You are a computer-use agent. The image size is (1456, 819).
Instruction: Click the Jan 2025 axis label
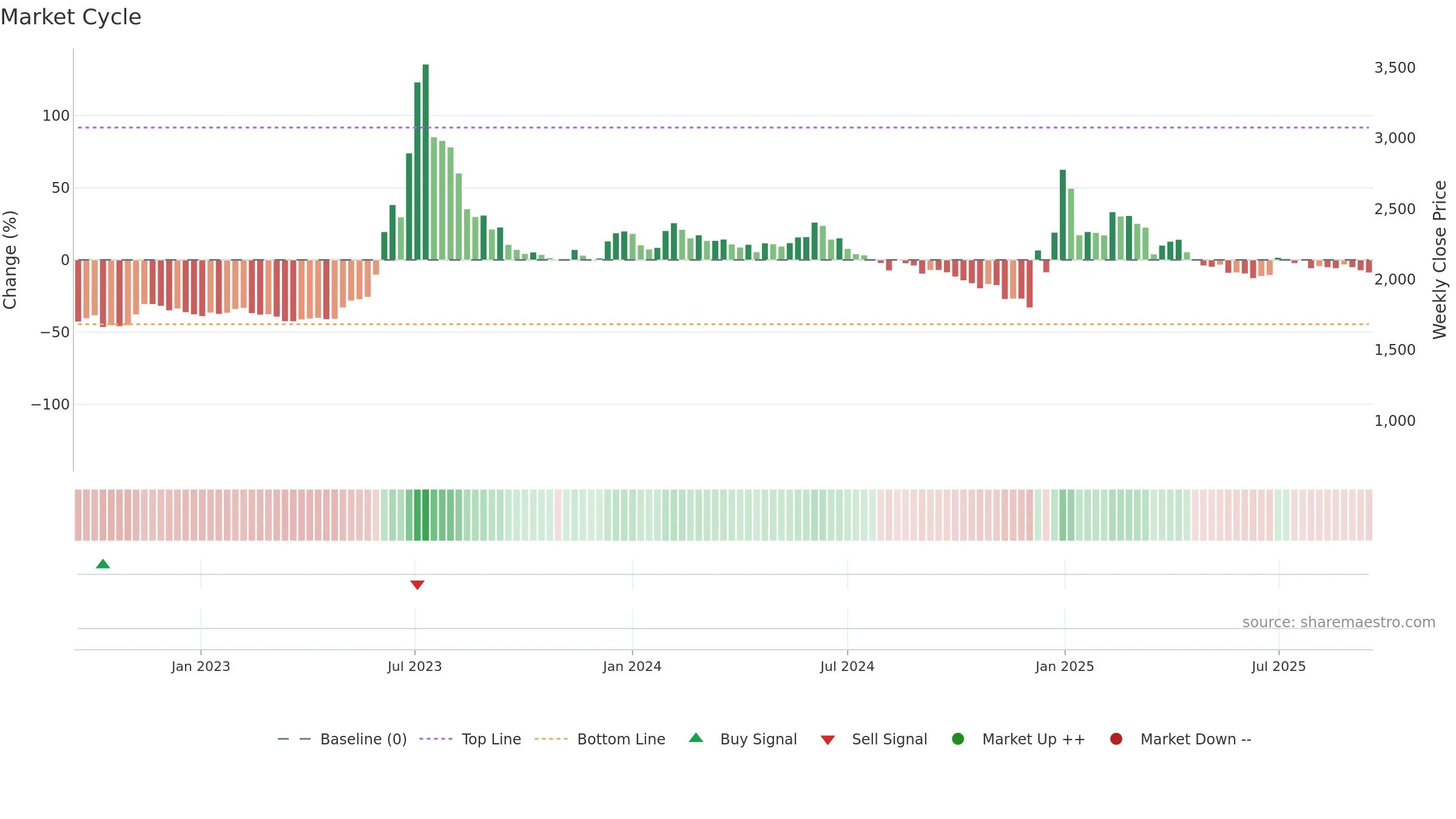pyautogui.click(x=1065, y=667)
